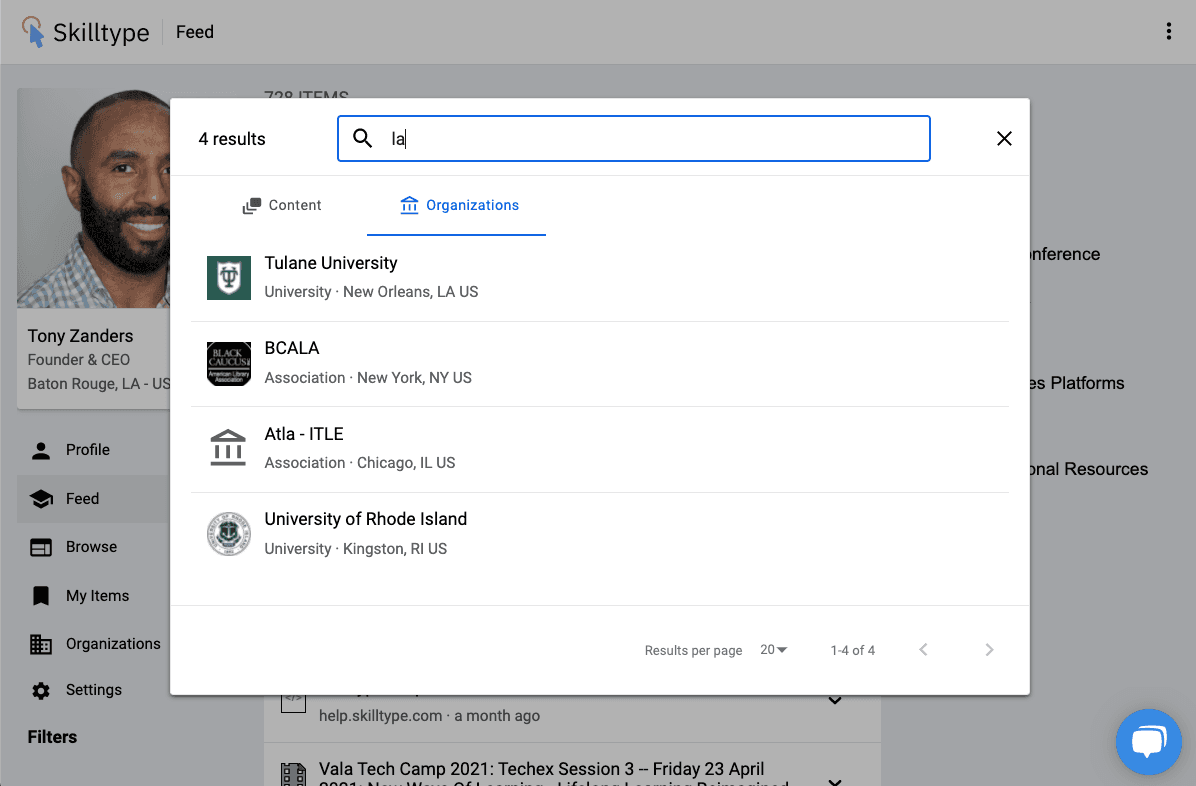Click the '4 results' count text
1196x786 pixels.
click(x=232, y=139)
